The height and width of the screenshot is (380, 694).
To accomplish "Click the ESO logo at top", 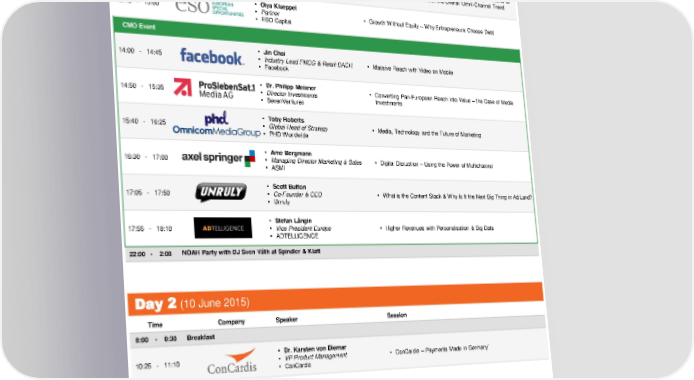I will (x=208, y=7).
